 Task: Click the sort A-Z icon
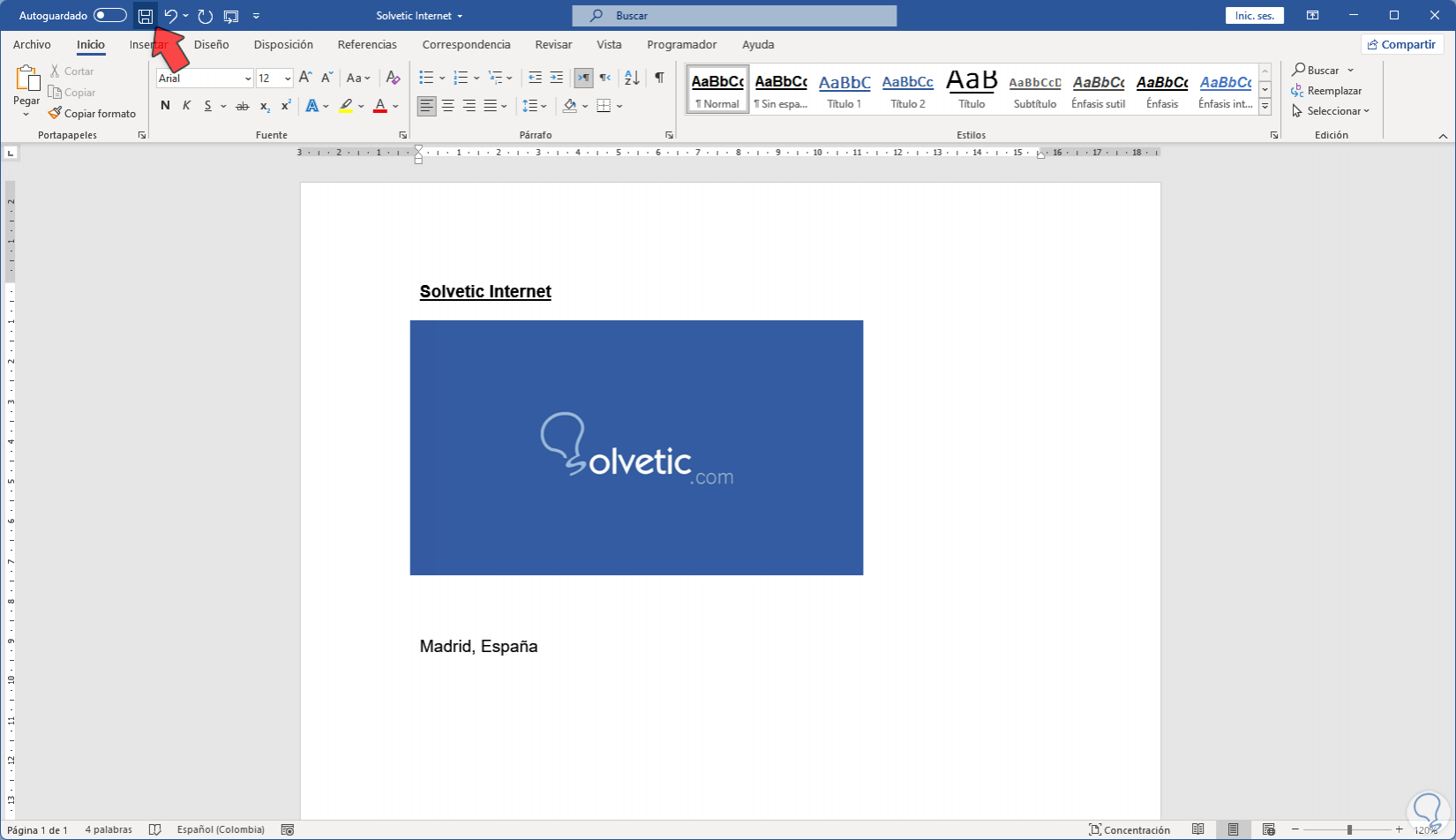click(632, 78)
